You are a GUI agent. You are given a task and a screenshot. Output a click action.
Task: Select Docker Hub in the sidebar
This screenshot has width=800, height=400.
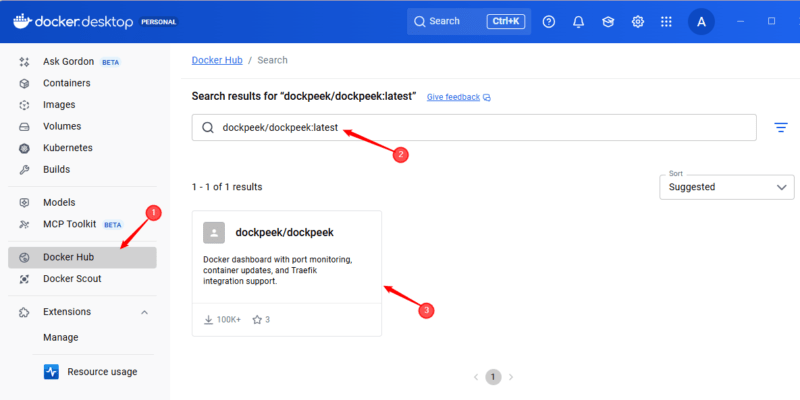point(82,257)
